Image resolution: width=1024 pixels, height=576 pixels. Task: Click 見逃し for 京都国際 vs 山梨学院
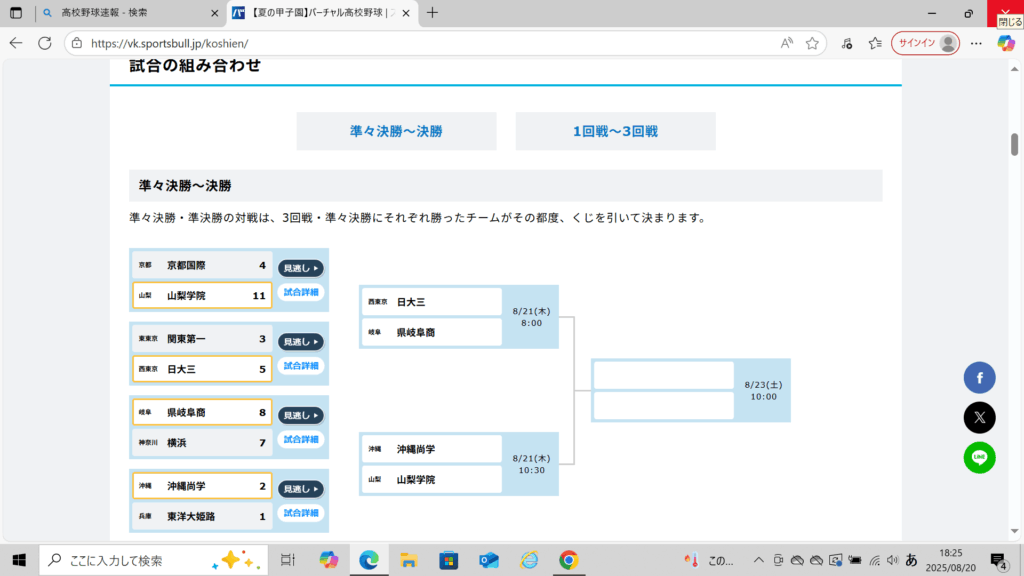coord(300,268)
